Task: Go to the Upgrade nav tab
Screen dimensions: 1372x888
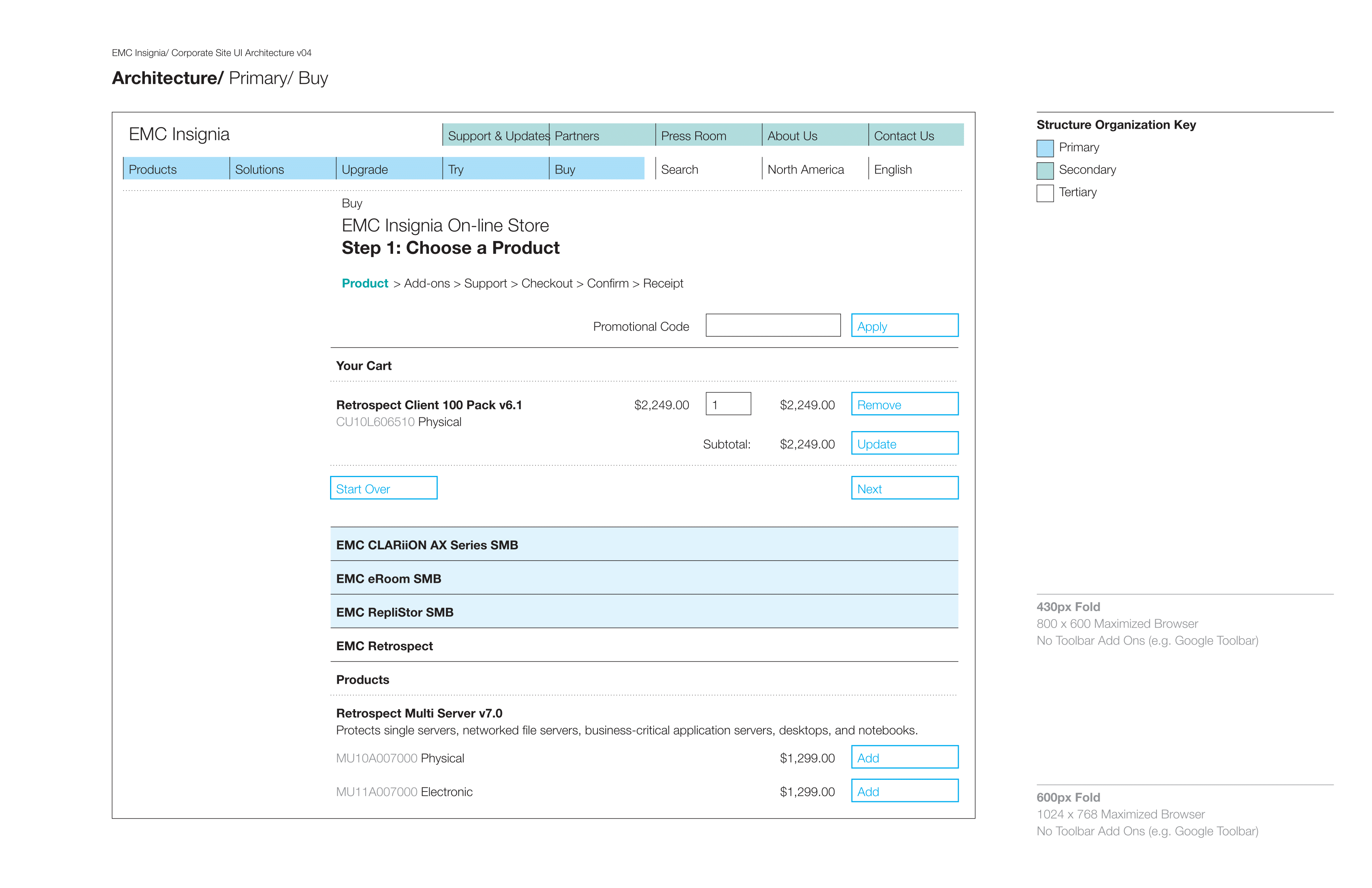Action: click(x=390, y=168)
